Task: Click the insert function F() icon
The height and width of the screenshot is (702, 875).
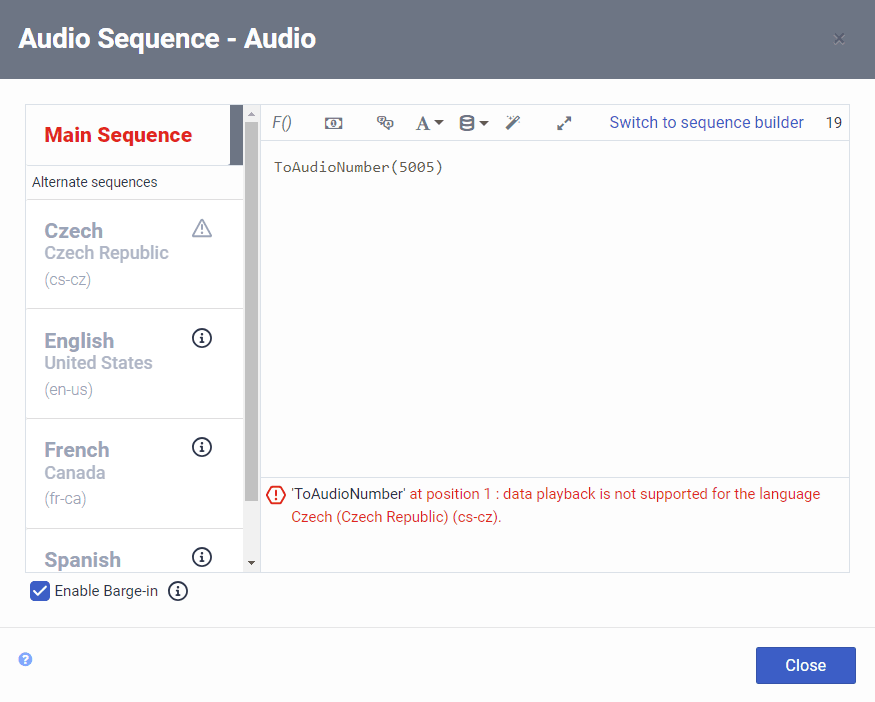Action: point(281,122)
